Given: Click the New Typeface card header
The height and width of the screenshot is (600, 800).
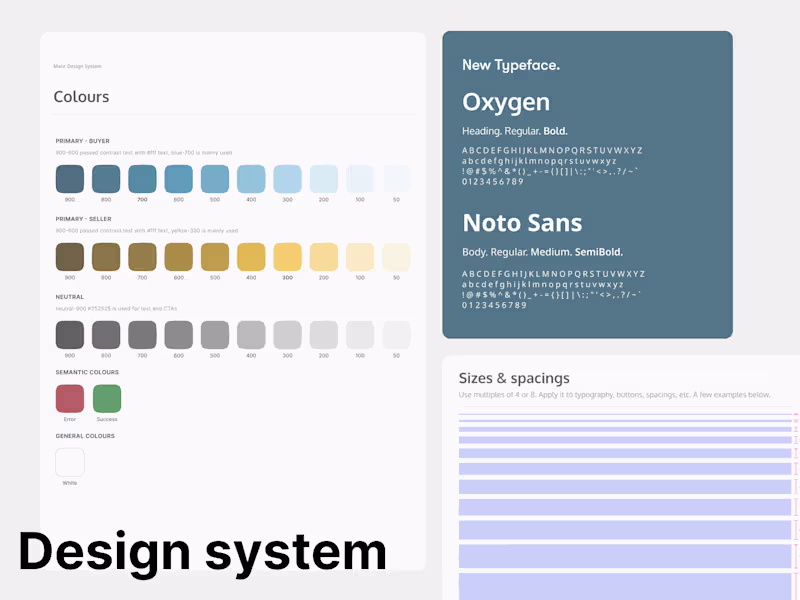Looking at the screenshot, I should (511, 65).
